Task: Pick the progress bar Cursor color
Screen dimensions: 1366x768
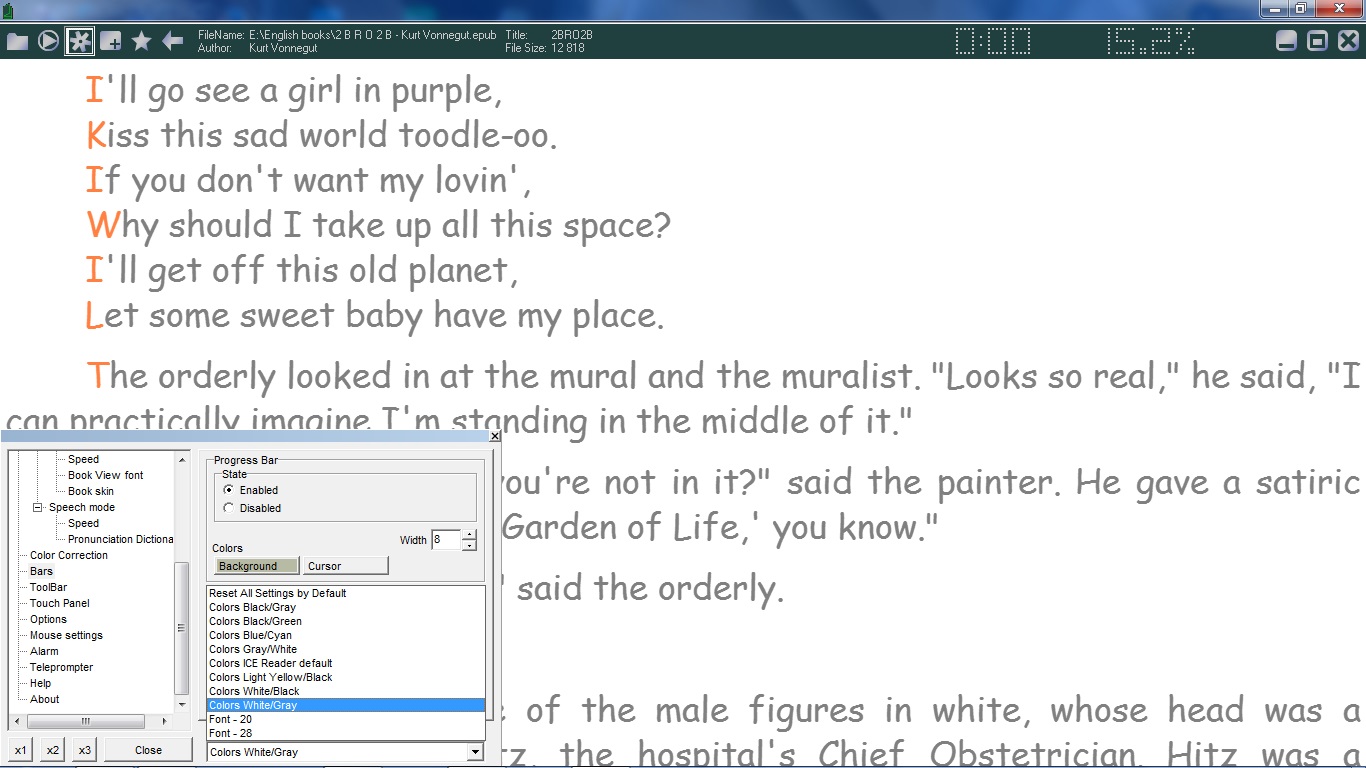Action: click(x=346, y=566)
